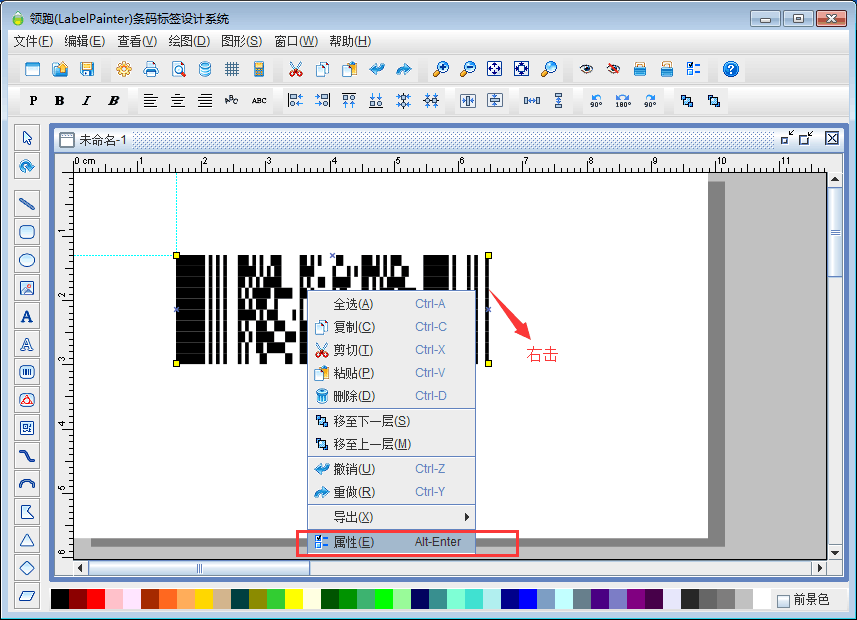Click the eye show icon in toolbar
This screenshot has height=620, width=857.
(586, 69)
